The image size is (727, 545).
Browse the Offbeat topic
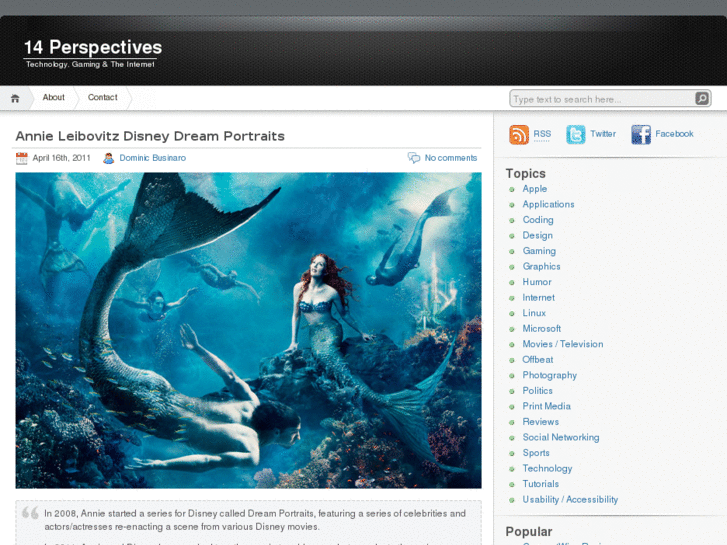[x=537, y=359]
